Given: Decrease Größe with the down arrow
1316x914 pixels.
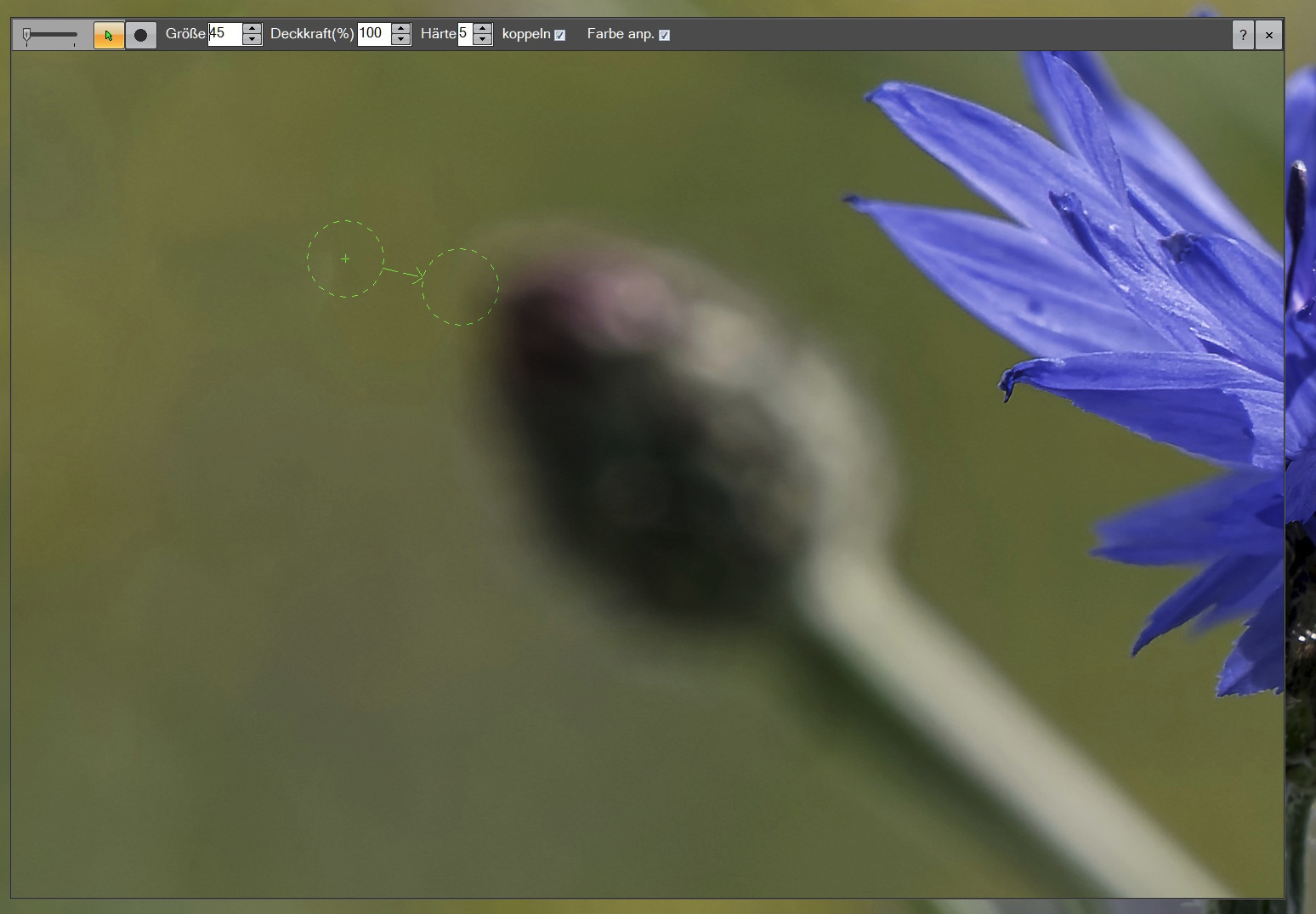Looking at the screenshot, I should coord(252,40).
